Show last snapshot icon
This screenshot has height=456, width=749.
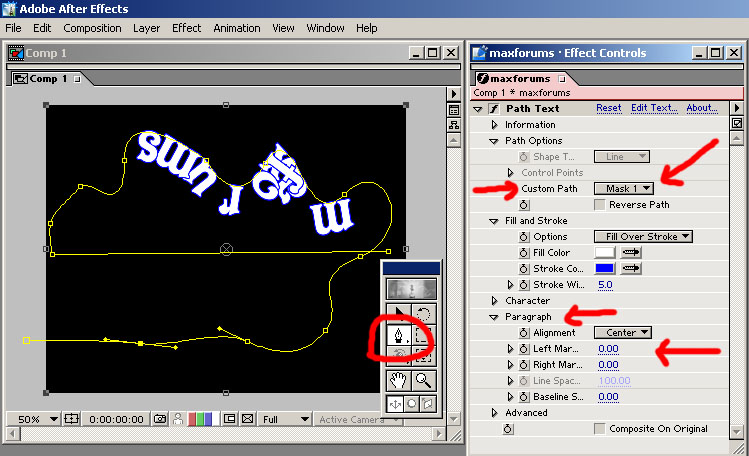click(178, 419)
